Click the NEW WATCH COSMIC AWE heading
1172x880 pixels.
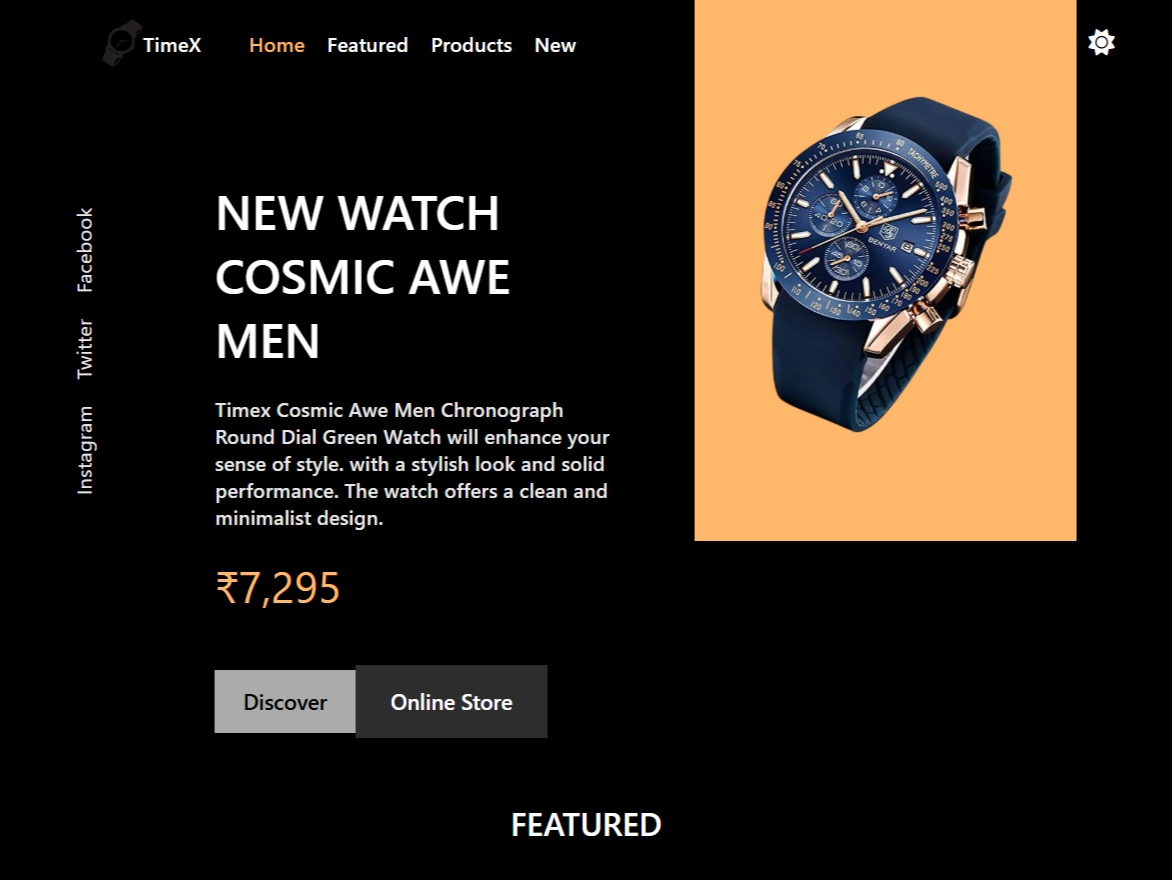click(363, 277)
